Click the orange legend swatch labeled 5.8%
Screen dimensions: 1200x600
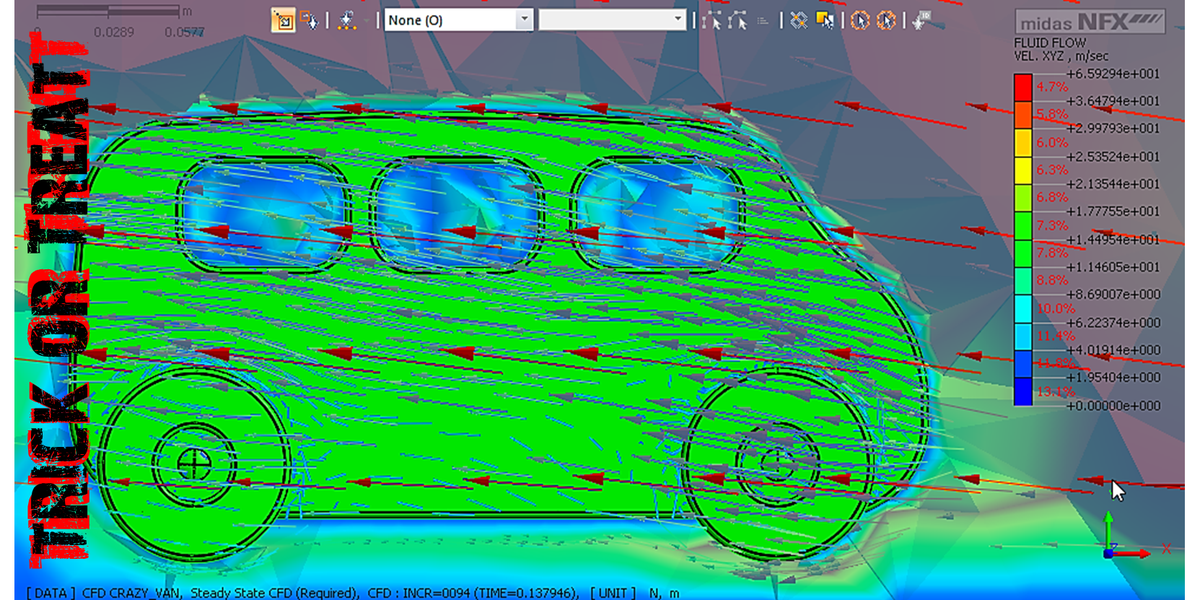tap(1023, 115)
